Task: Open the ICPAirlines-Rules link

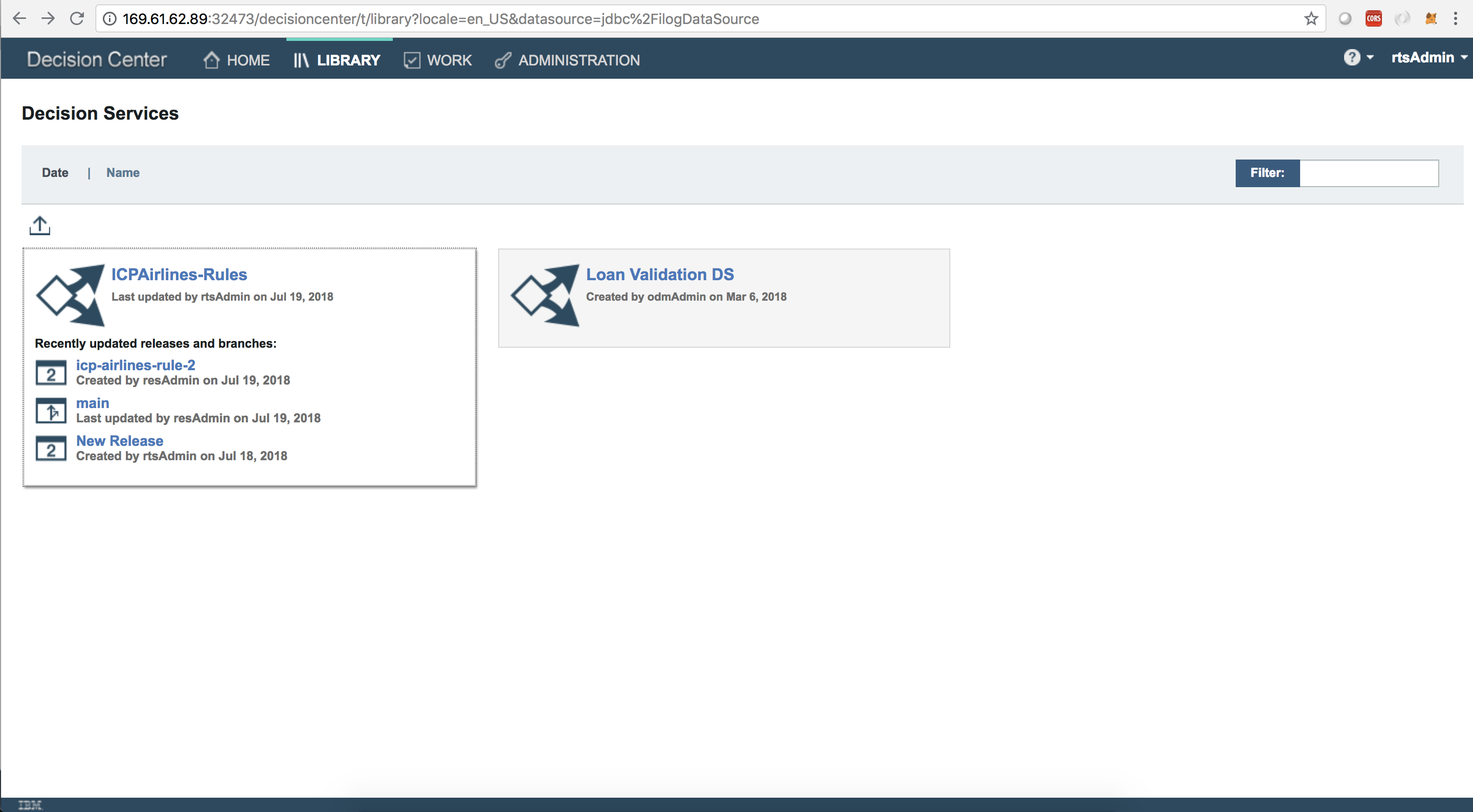Action: (179, 275)
